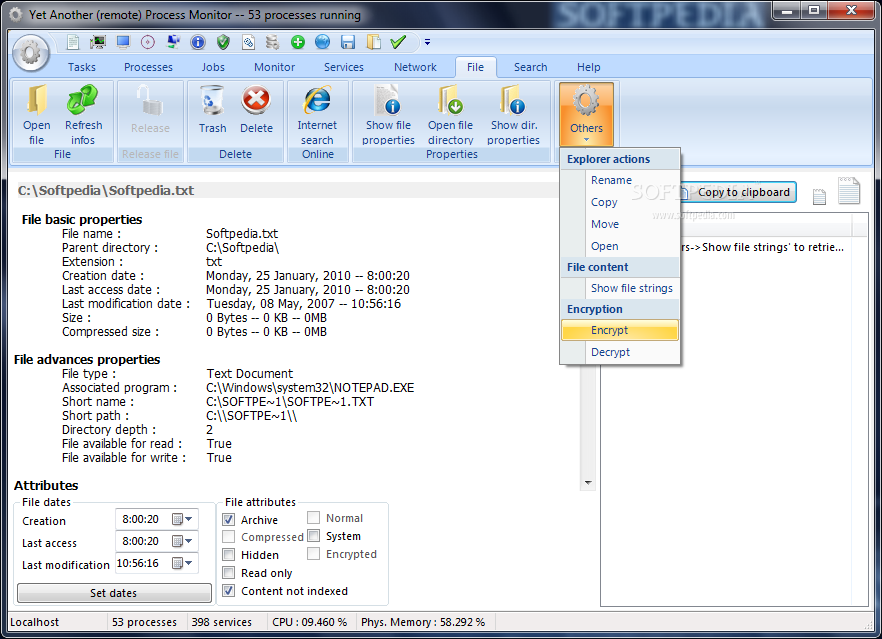Toggle the Encrypted attribute checkbox
882x639 pixels.
click(313, 554)
